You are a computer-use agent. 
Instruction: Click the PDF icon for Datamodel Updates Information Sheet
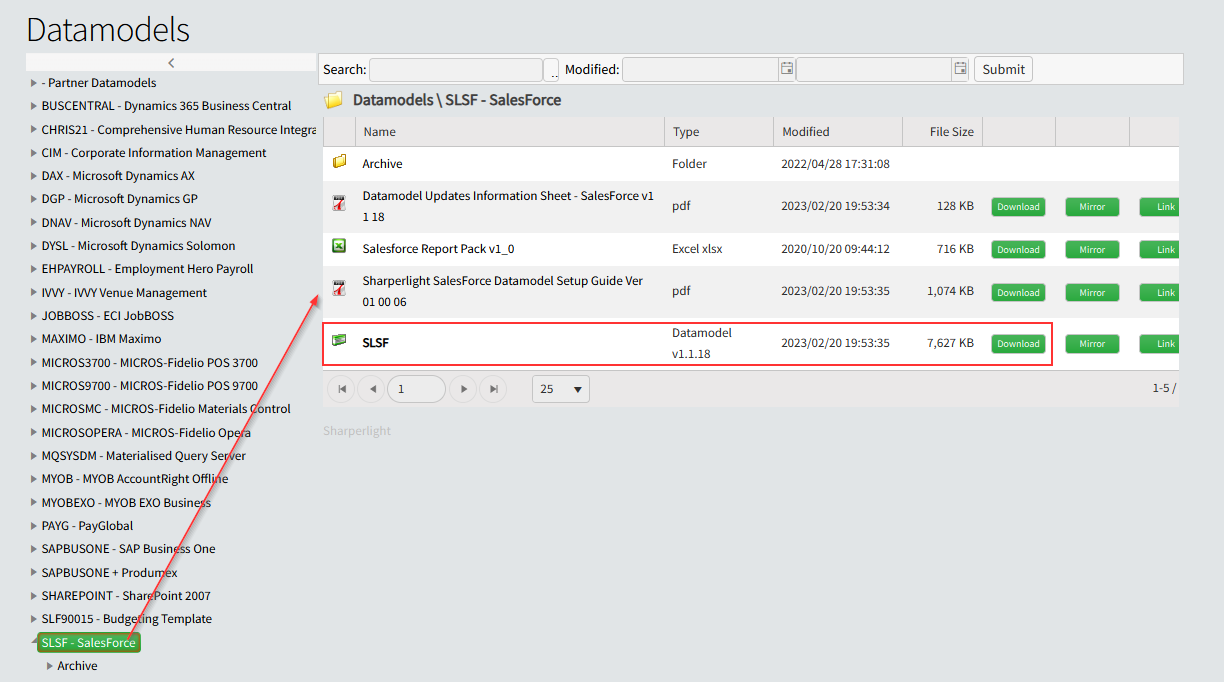pyautogui.click(x=339, y=205)
